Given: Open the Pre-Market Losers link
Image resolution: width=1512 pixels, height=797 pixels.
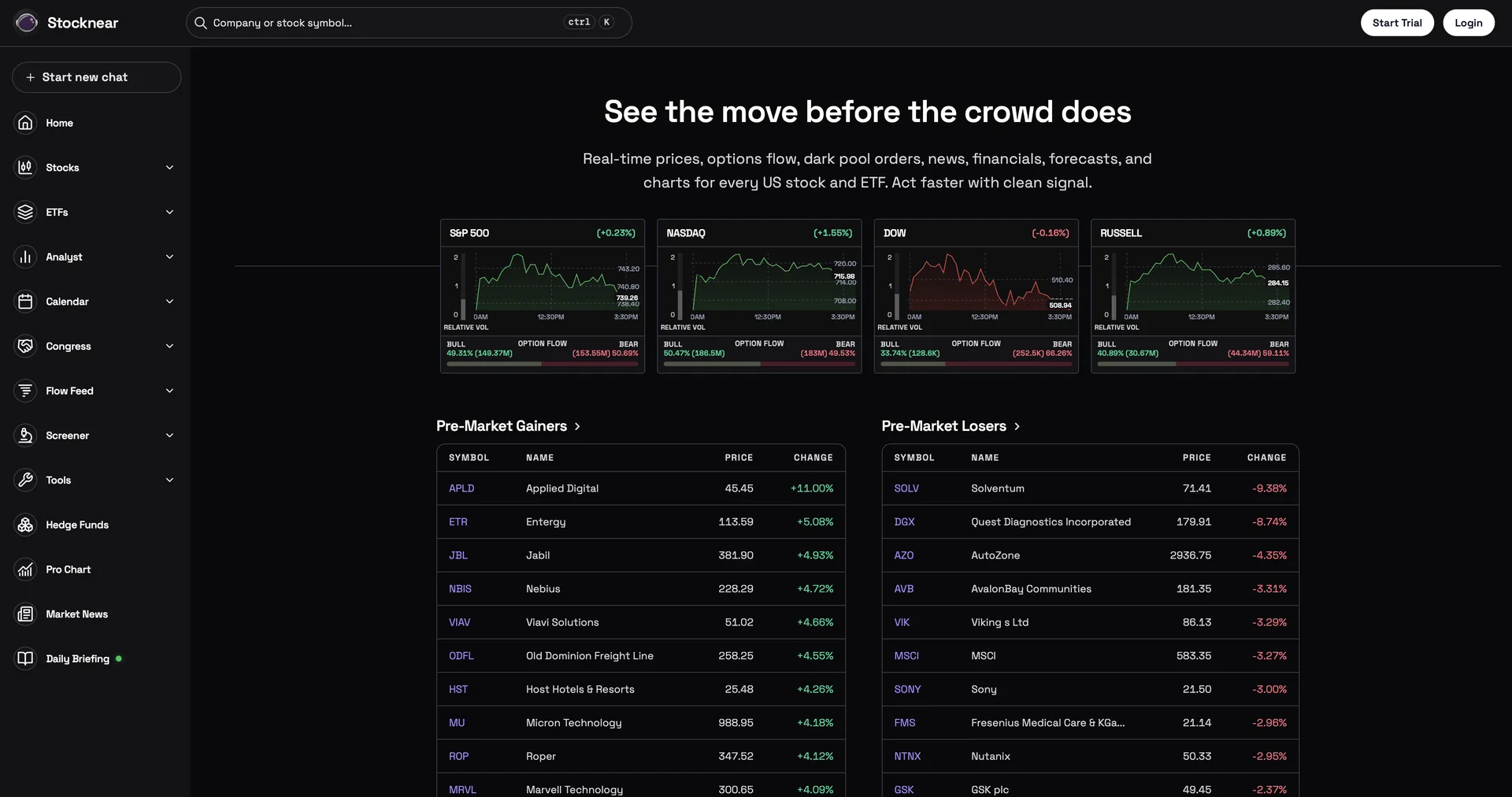Looking at the screenshot, I should click(x=951, y=426).
